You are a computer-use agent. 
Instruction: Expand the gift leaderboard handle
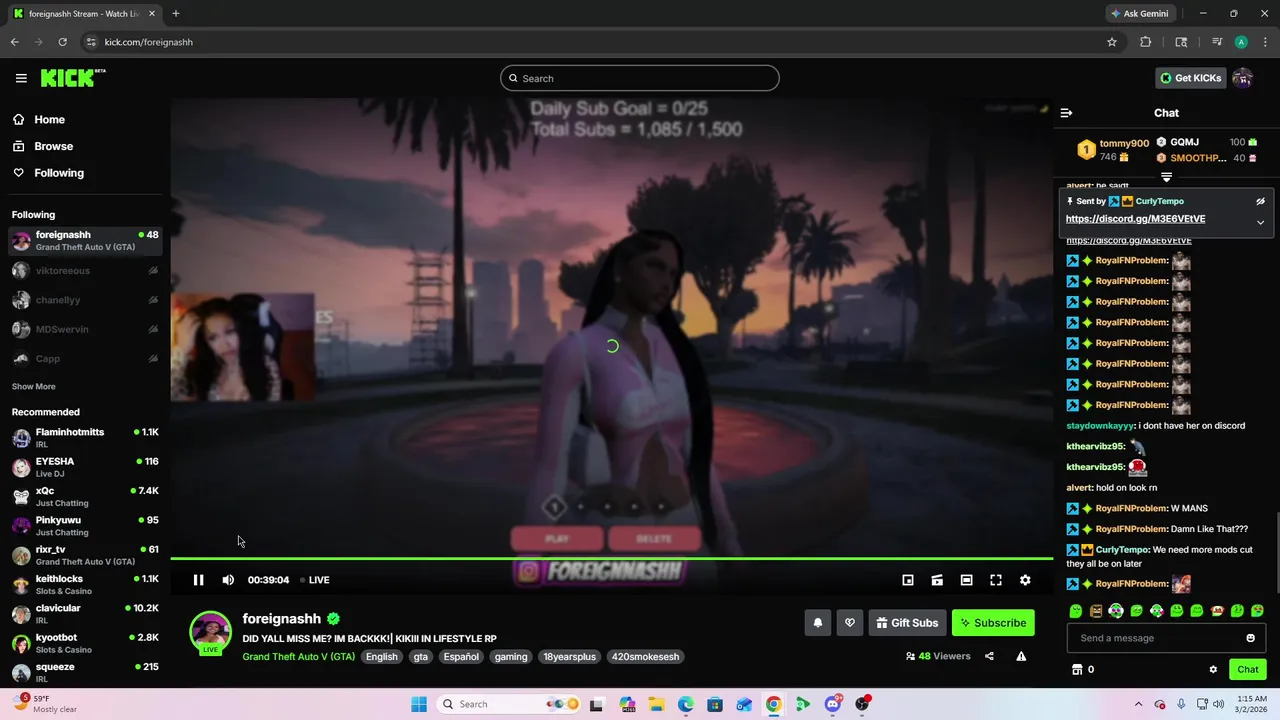pyautogui.click(x=1166, y=177)
